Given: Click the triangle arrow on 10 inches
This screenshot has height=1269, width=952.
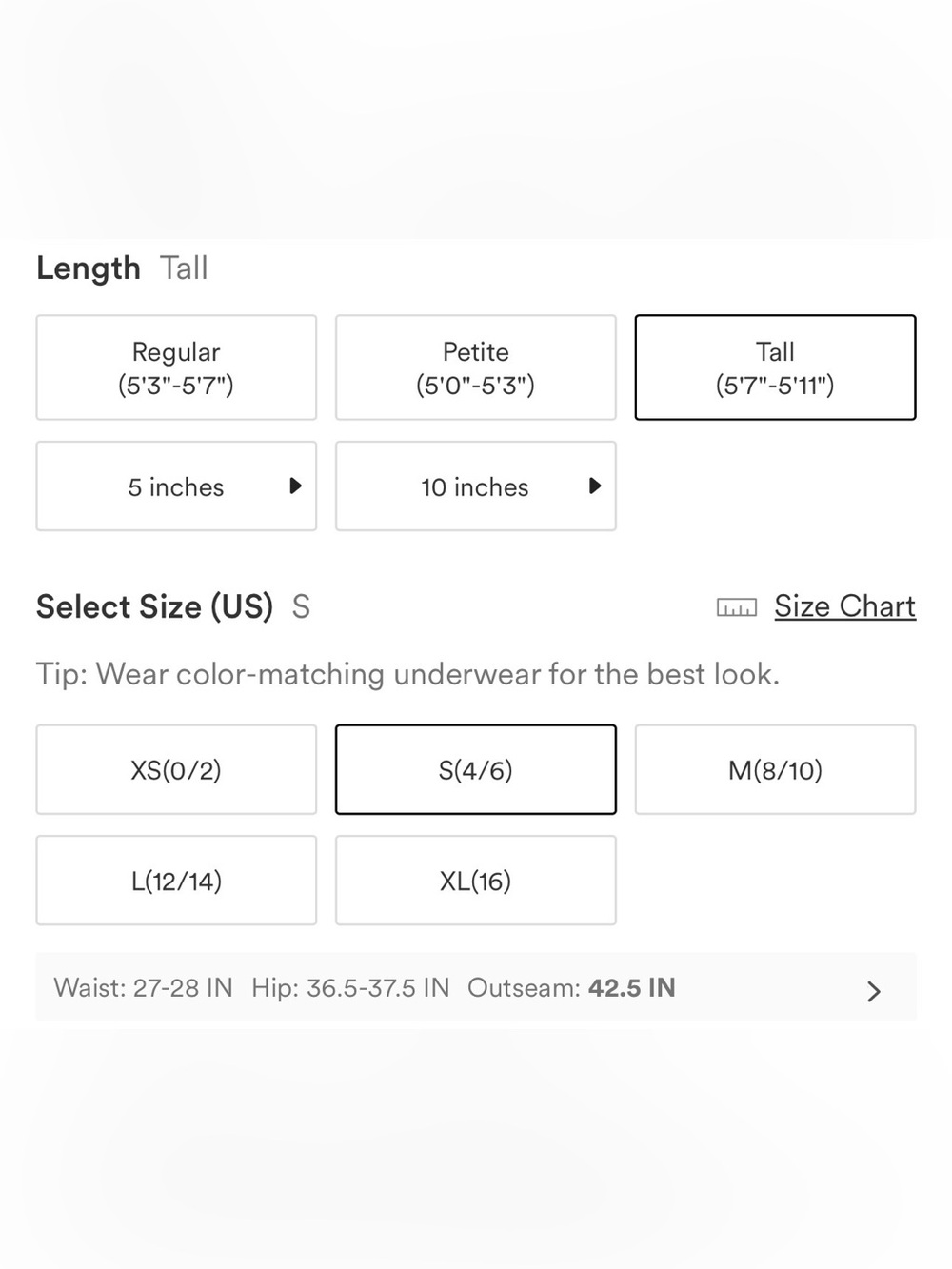Looking at the screenshot, I should click(x=595, y=486).
